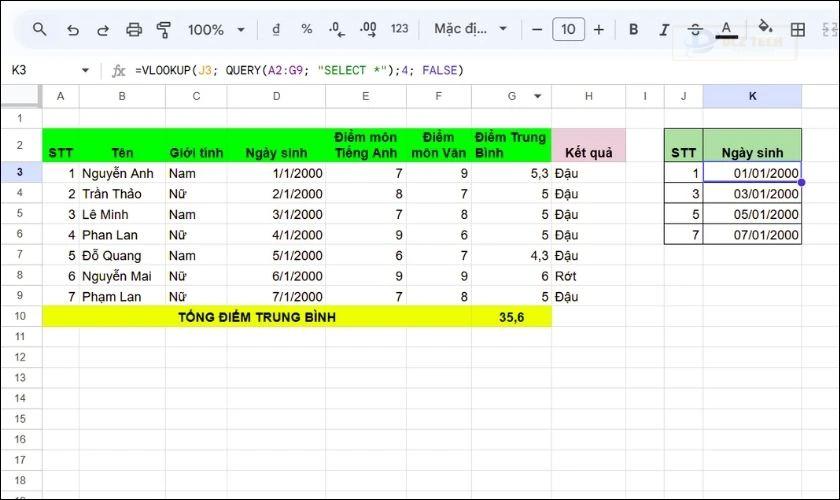This screenshot has height=500, width=840.
Task: Decrease decimal places
Action: [x=336, y=29]
